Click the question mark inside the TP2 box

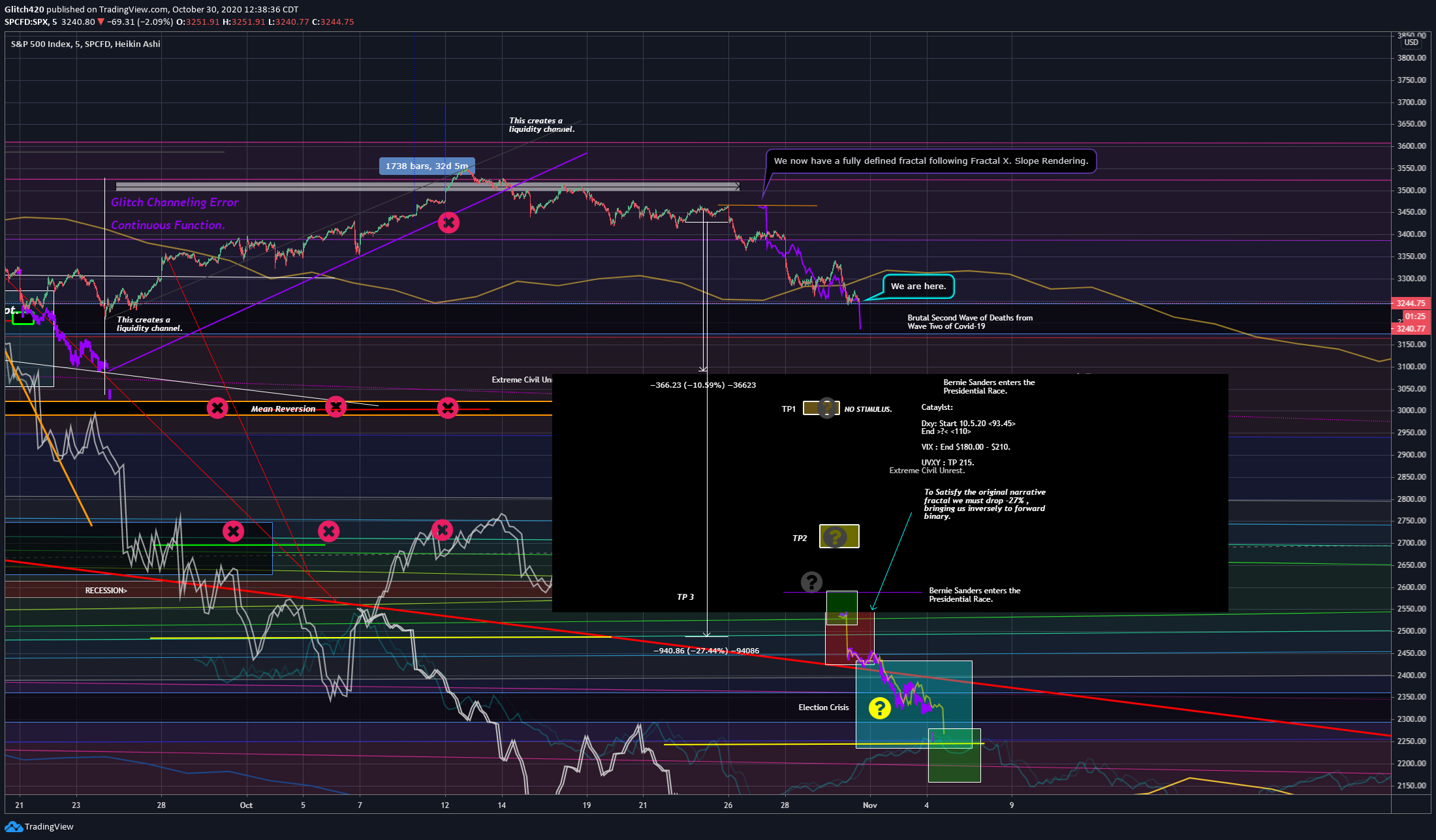[x=835, y=537]
